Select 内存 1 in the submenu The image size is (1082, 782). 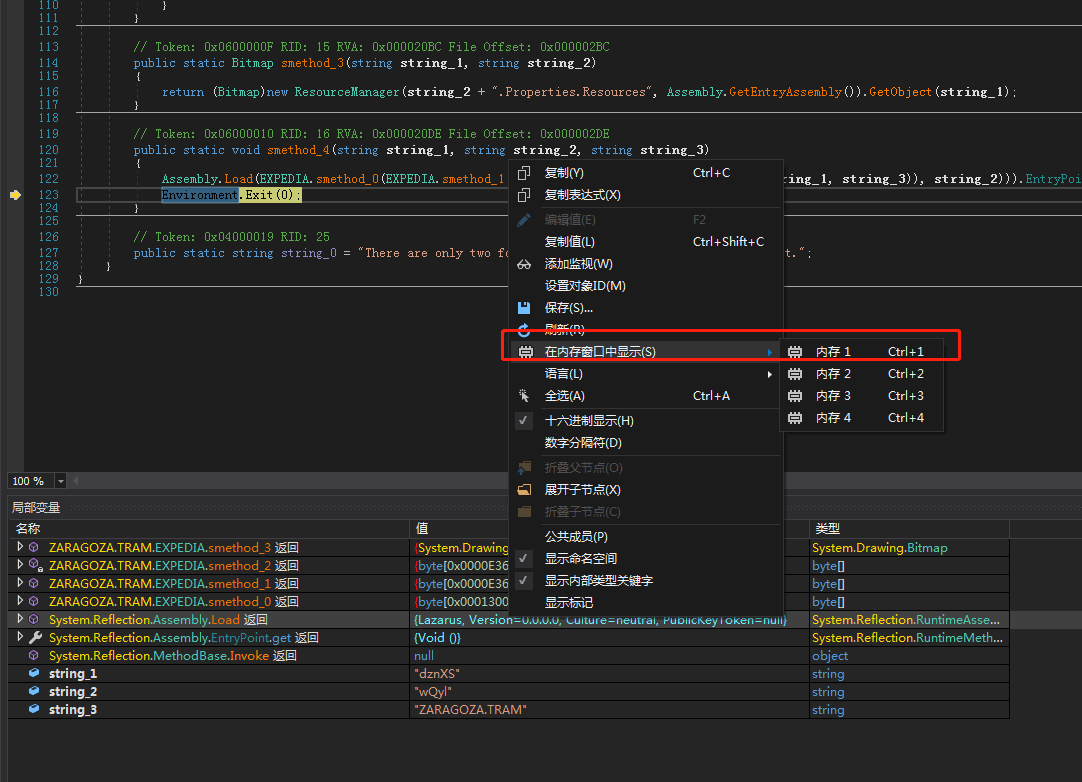tap(861, 352)
